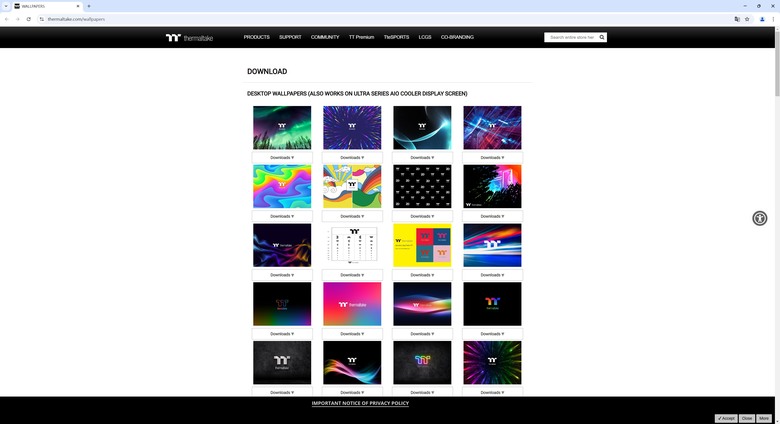
Task: Expand Downloads under black rainbow logo wallpaper
Action: [x=492, y=333]
